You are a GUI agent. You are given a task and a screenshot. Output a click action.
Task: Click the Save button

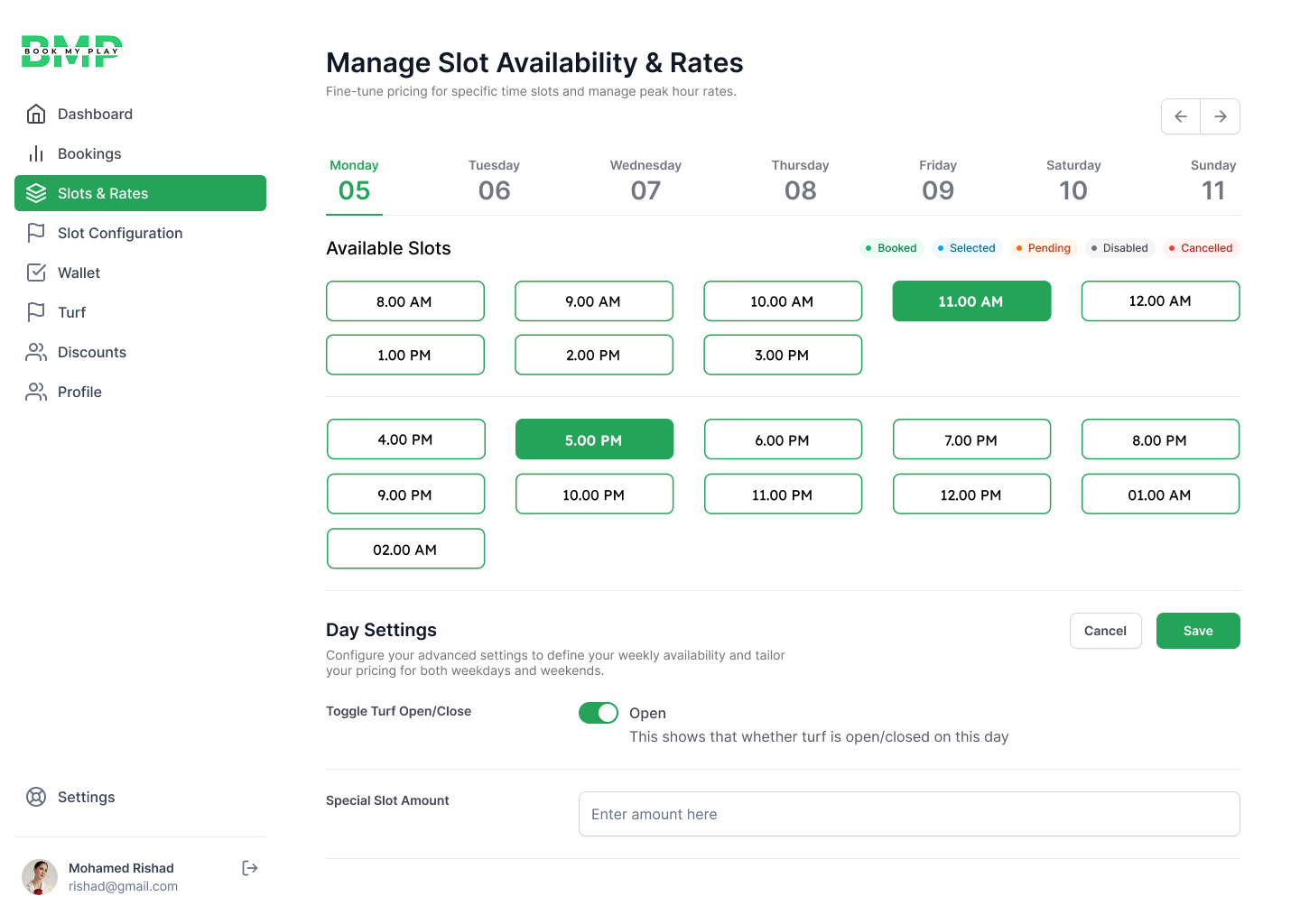coord(1198,631)
